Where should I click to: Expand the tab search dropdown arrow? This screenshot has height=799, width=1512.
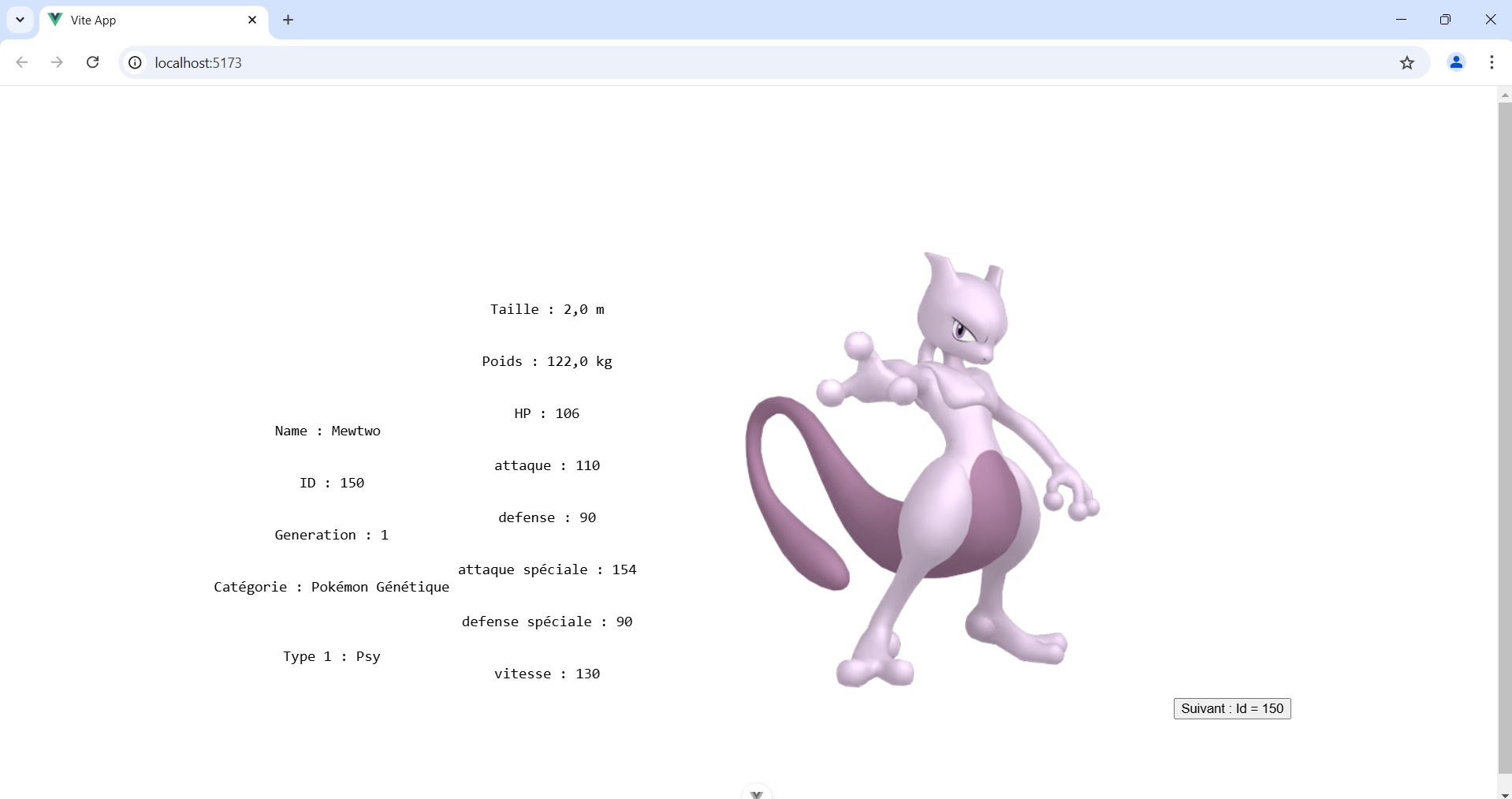[x=20, y=20]
